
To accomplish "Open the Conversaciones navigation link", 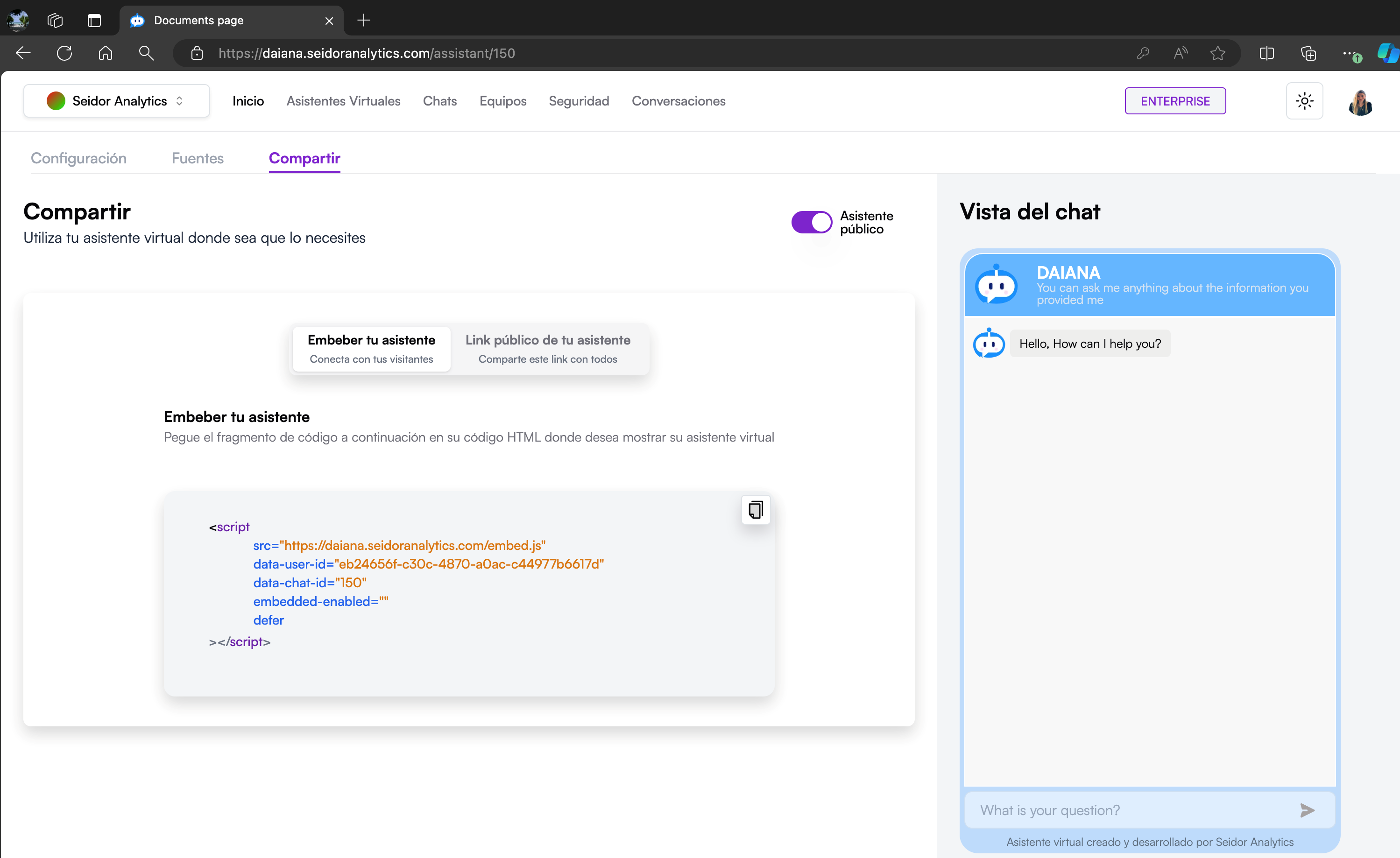I will (679, 101).
